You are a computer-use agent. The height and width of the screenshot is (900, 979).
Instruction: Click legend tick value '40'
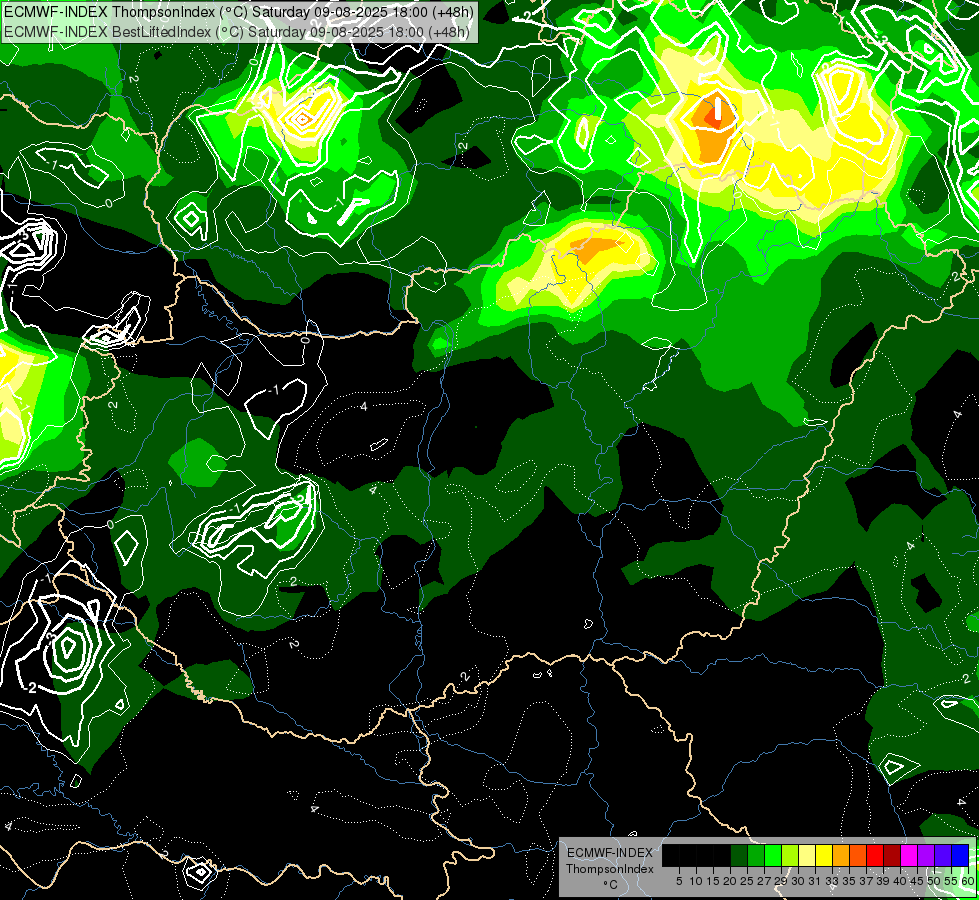(900, 881)
